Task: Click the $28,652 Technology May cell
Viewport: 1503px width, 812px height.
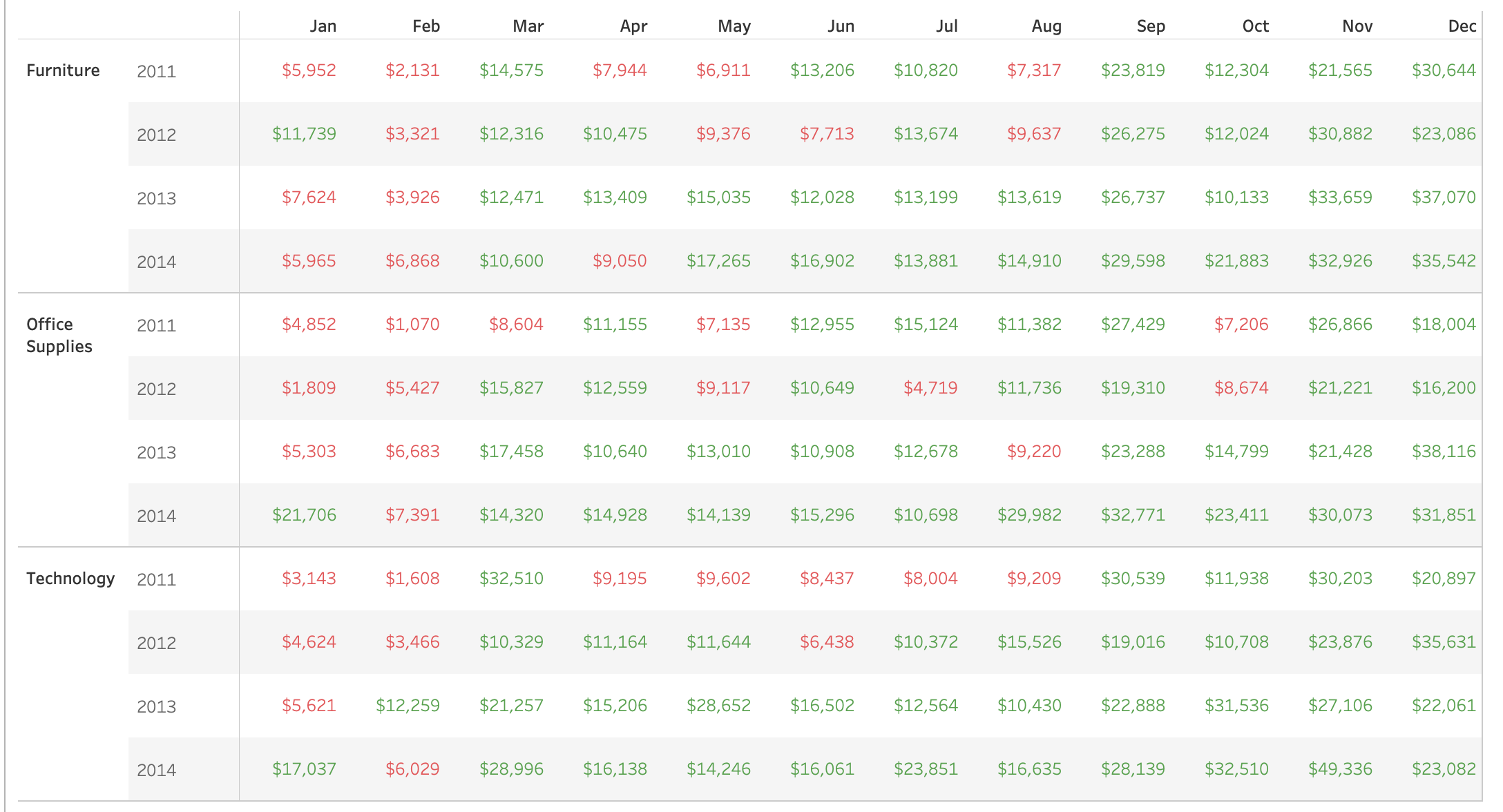Action: 718,706
